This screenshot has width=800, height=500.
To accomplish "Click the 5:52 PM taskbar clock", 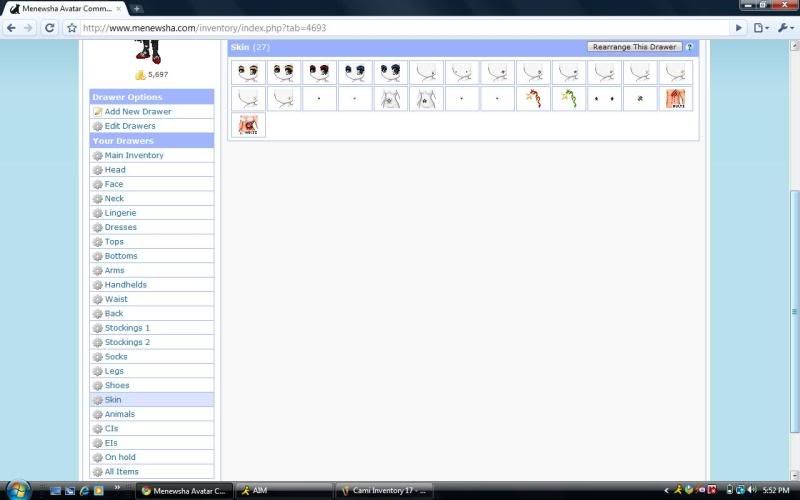I will pos(776,490).
